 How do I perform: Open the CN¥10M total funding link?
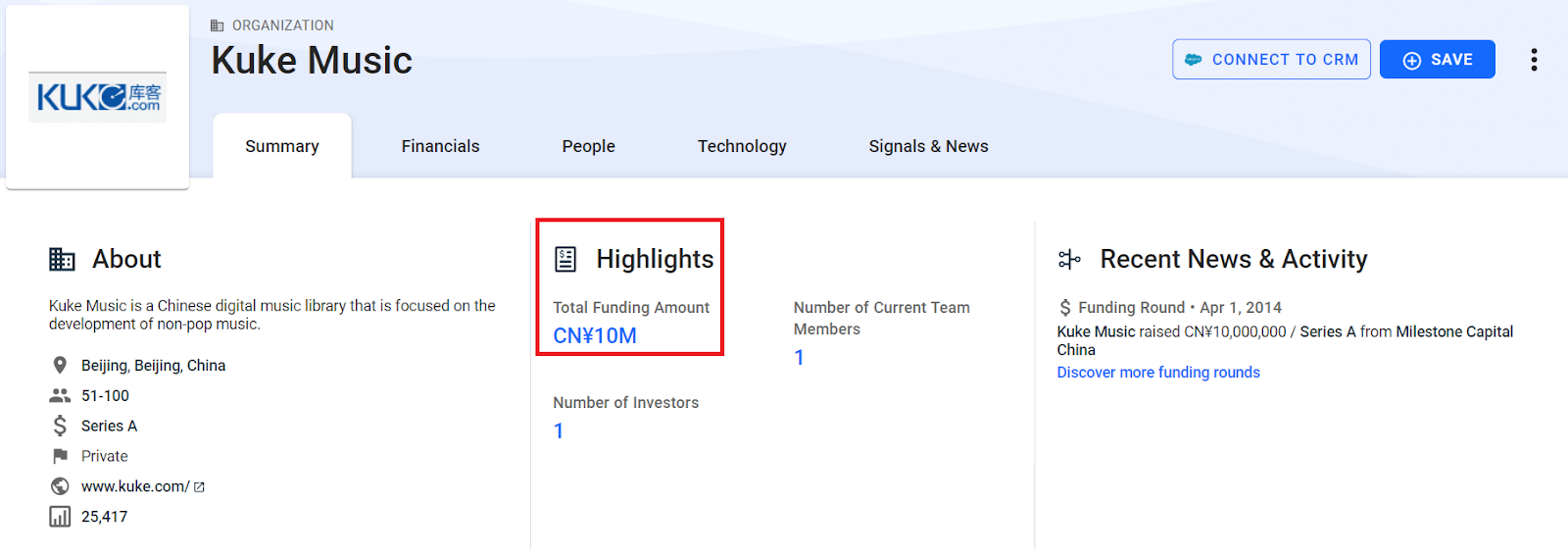click(595, 336)
